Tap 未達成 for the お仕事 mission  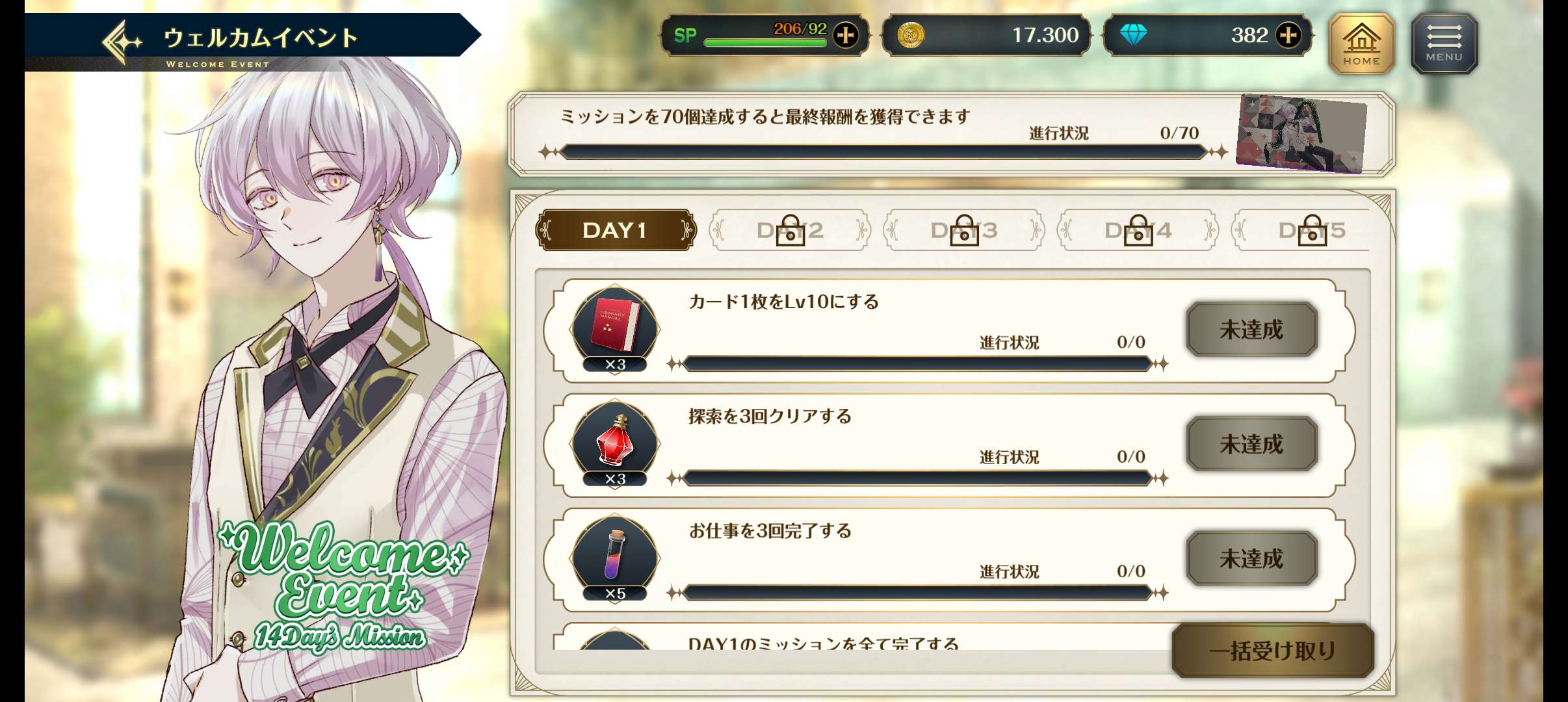coord(1252,558)
